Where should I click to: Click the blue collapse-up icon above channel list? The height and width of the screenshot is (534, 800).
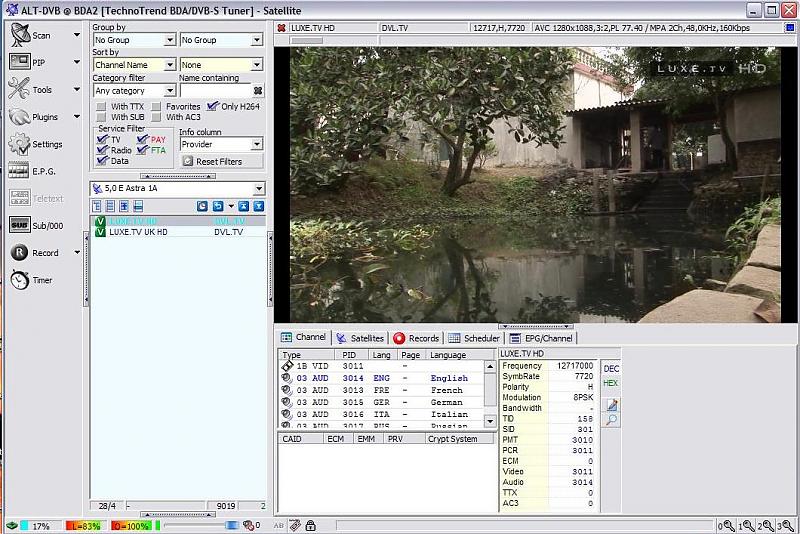244,206
